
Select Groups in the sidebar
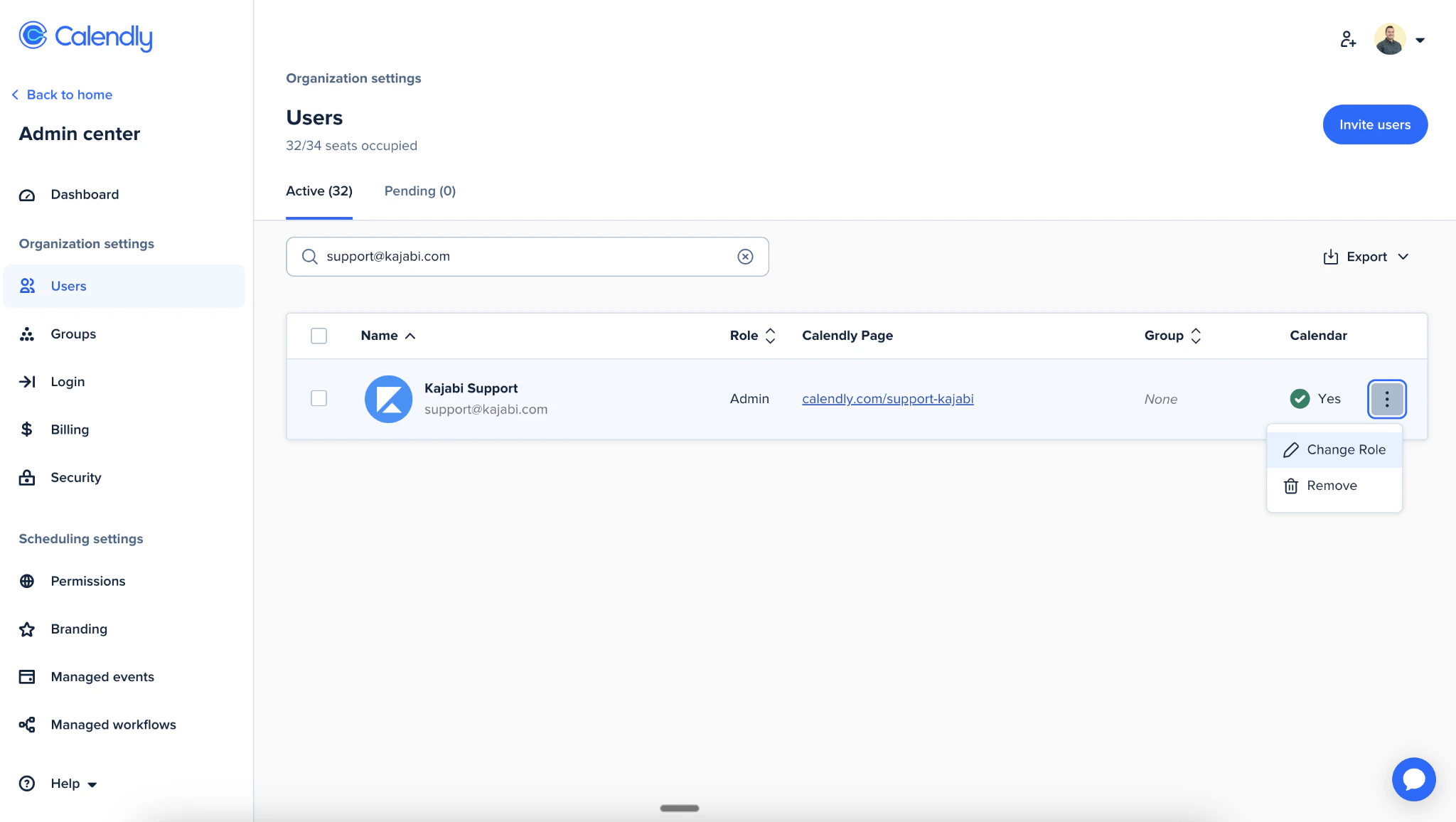point(73,333)
